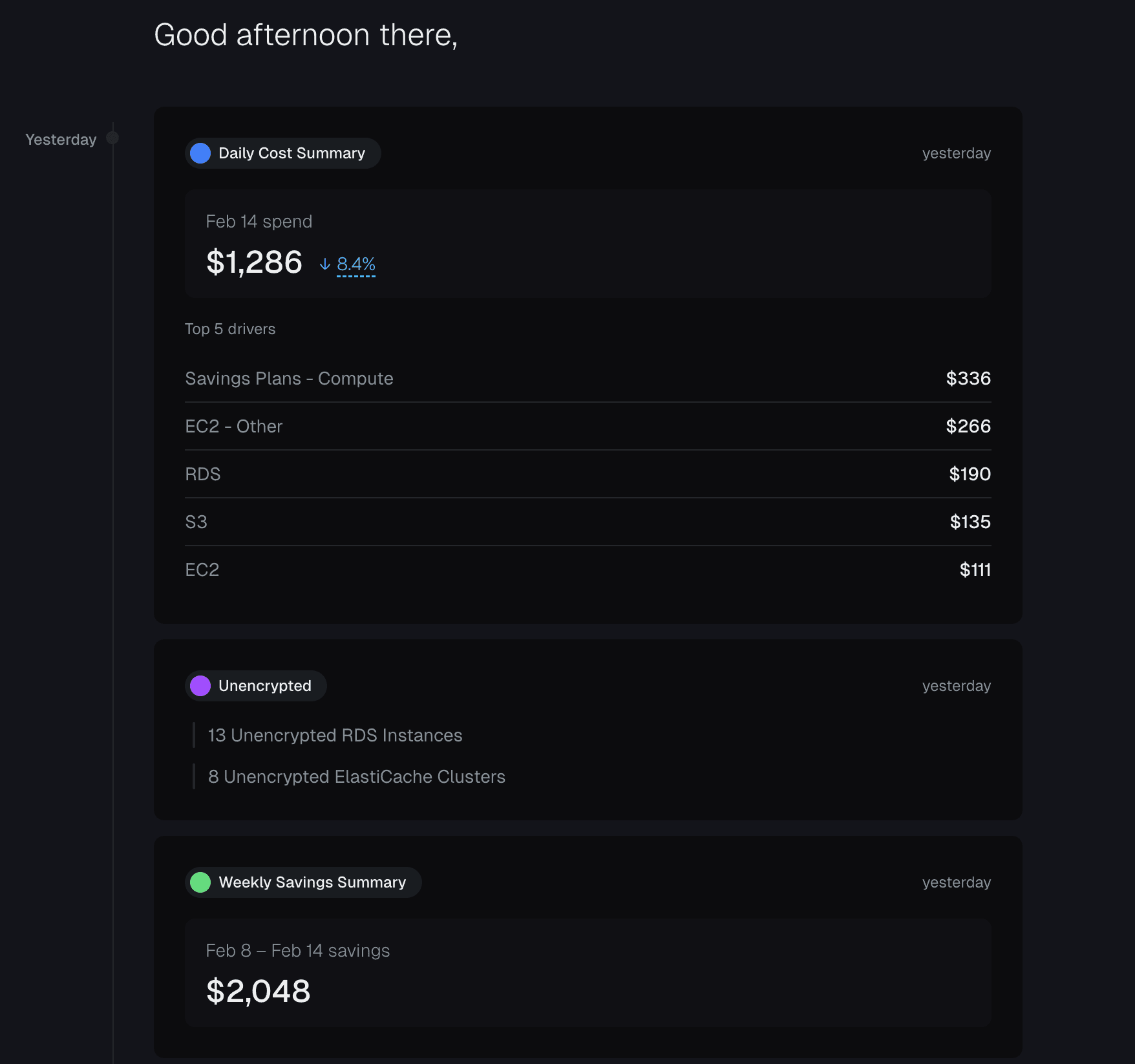This screenshot has width=1135, height=1064.
Task: Click the $111 EC2 driver amount
Action: (975, 569)
